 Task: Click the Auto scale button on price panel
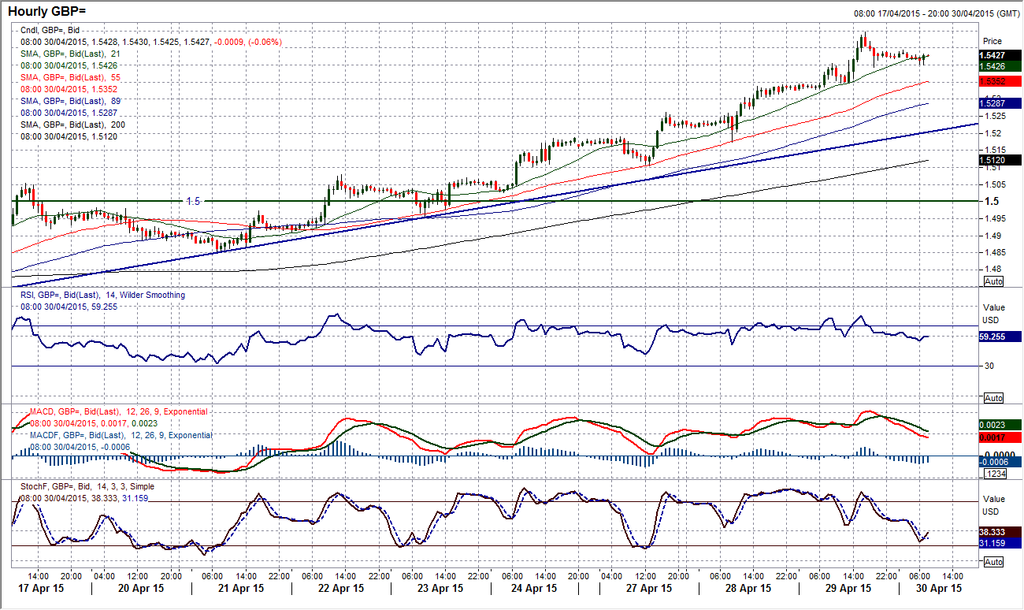(x=993, y=281)
